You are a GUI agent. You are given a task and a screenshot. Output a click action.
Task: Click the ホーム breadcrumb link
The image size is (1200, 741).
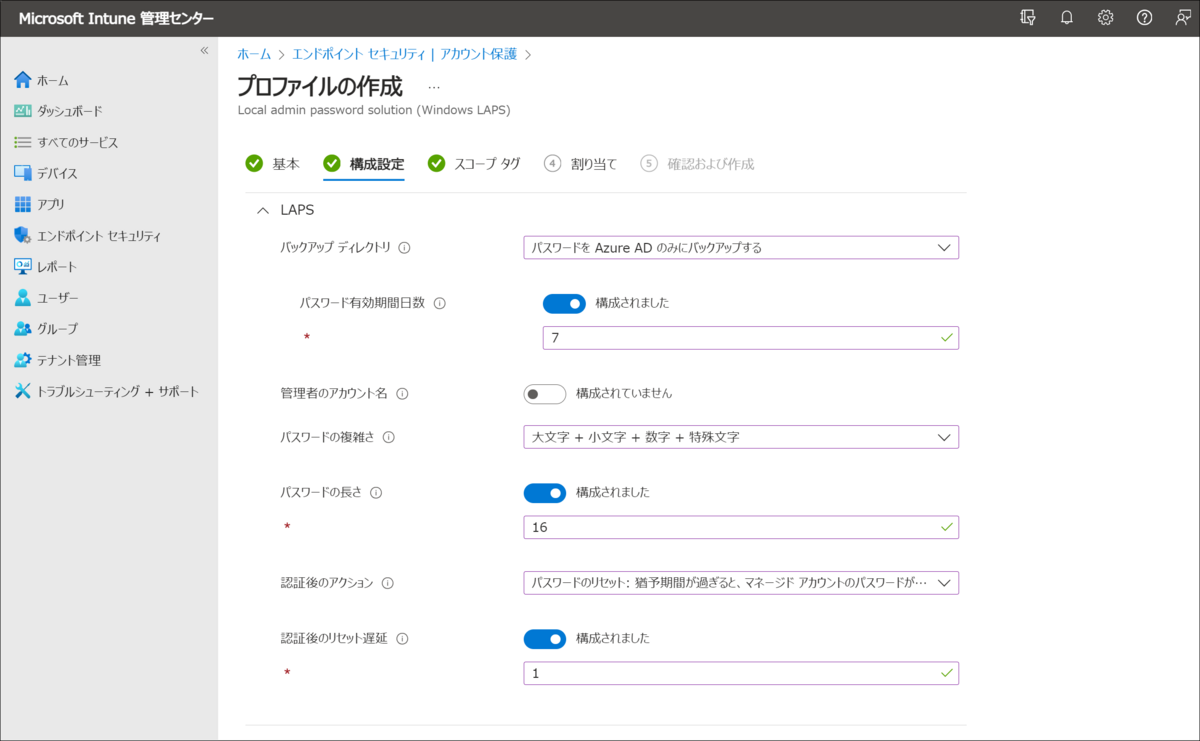coord(254,54)
